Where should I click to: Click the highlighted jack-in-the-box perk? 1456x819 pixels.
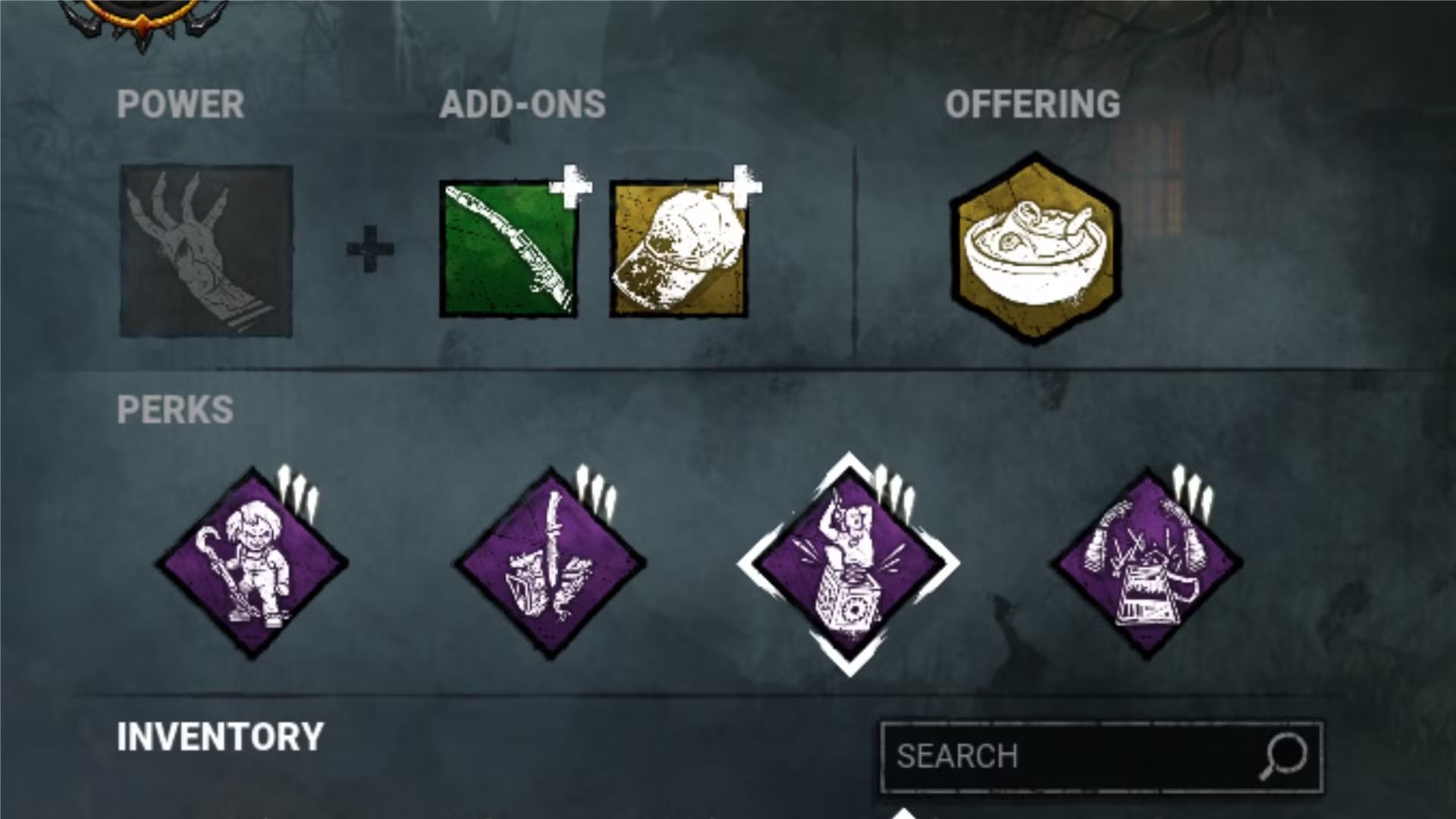click(849, 563)
